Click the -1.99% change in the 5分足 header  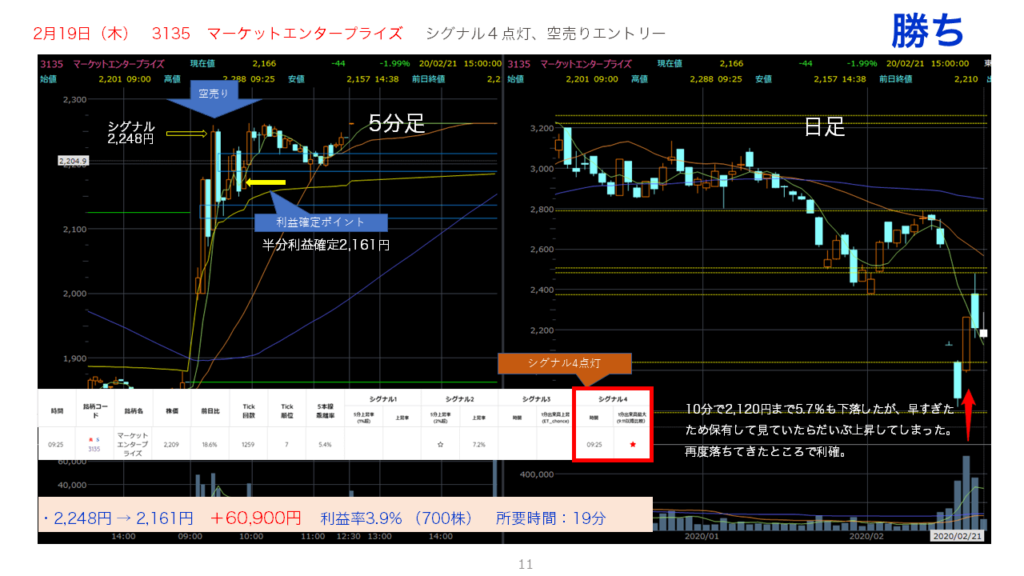[x=394, y=63]
